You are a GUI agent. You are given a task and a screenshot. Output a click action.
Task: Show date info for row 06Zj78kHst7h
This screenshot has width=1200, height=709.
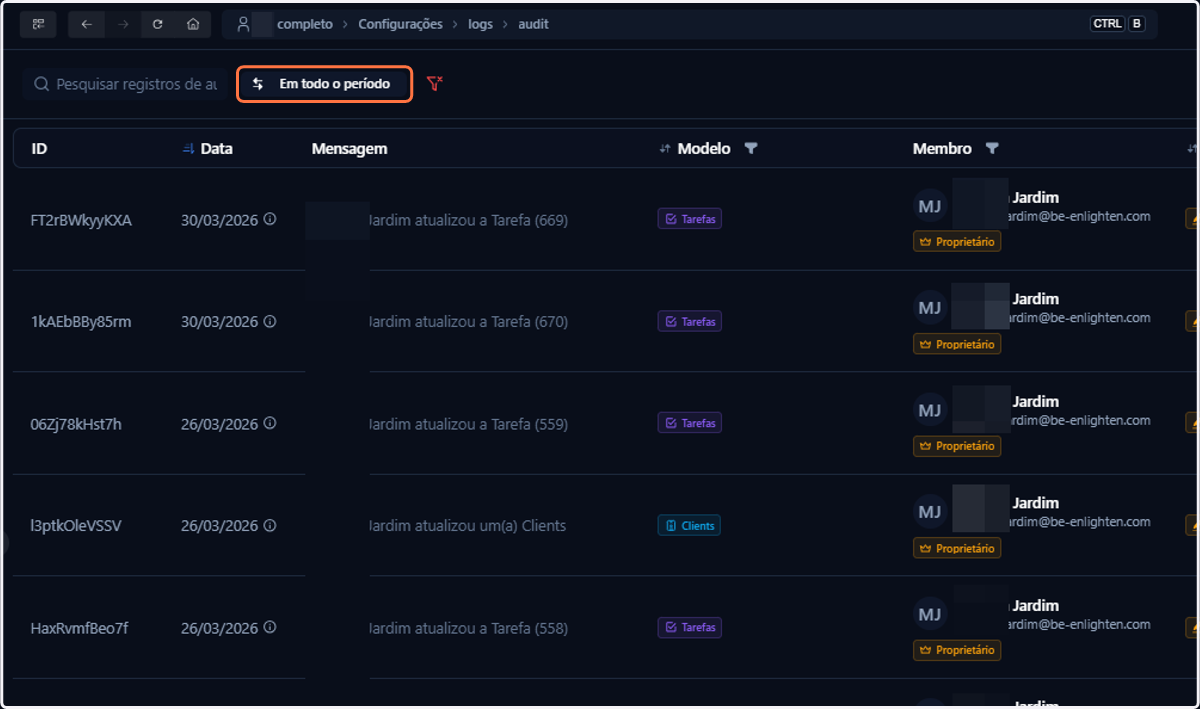(270, 423)
